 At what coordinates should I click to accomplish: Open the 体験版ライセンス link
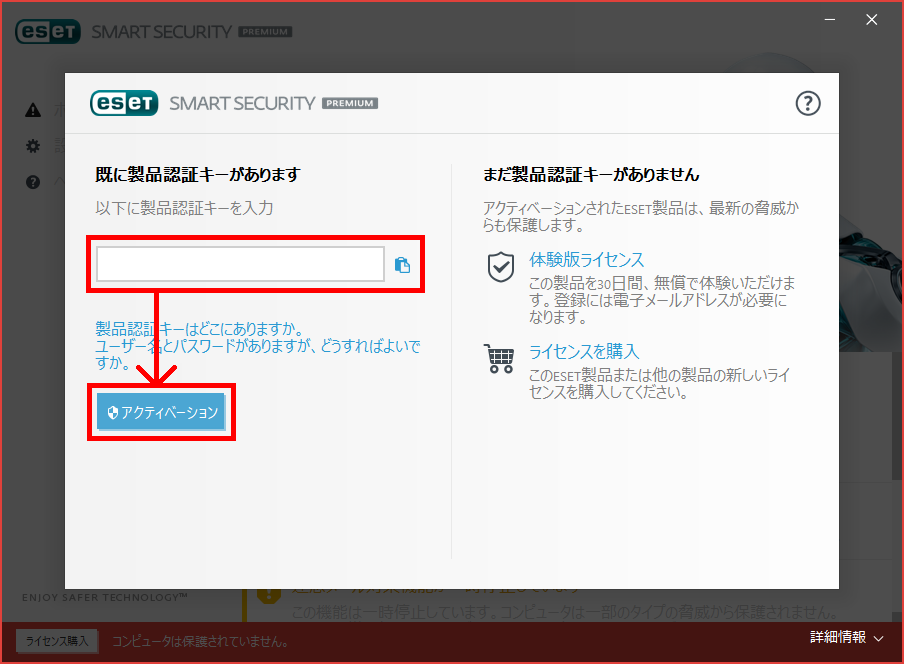[586, 259]
